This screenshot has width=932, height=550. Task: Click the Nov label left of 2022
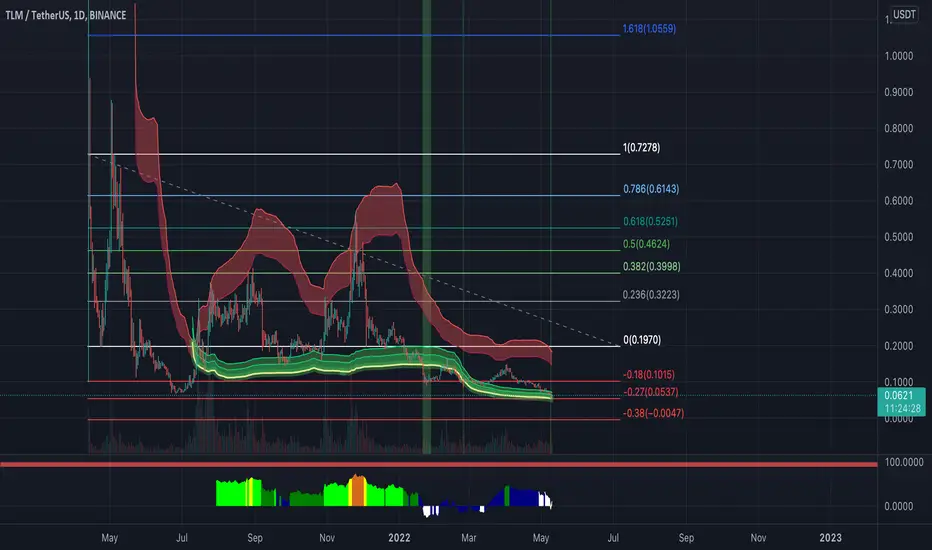point(327,538)
